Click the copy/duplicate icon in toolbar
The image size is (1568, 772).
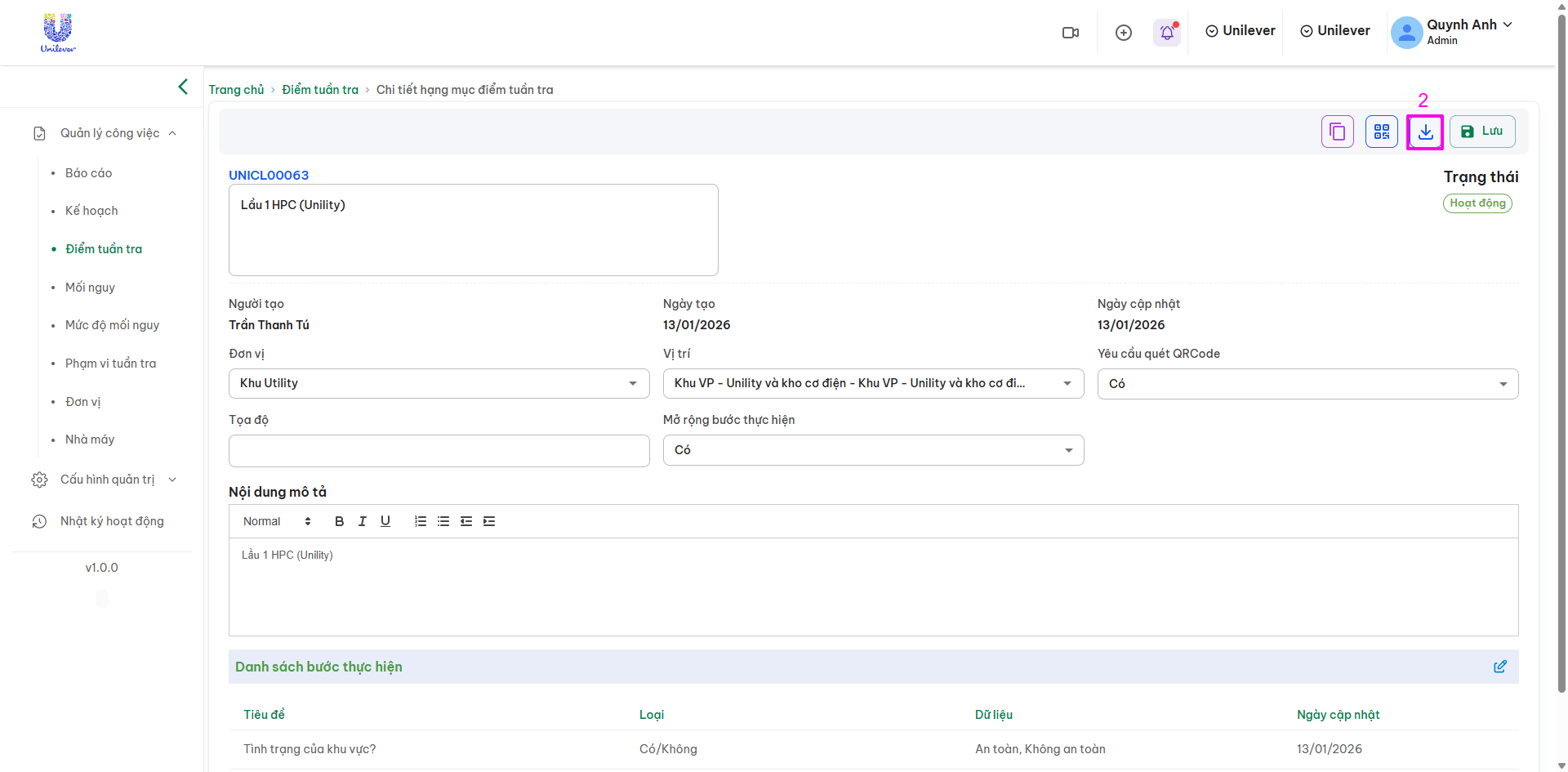(1337, 132)
